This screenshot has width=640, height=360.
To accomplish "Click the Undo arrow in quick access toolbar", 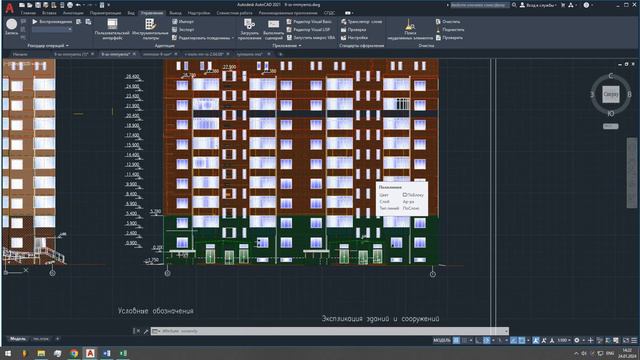I will 78,5.
